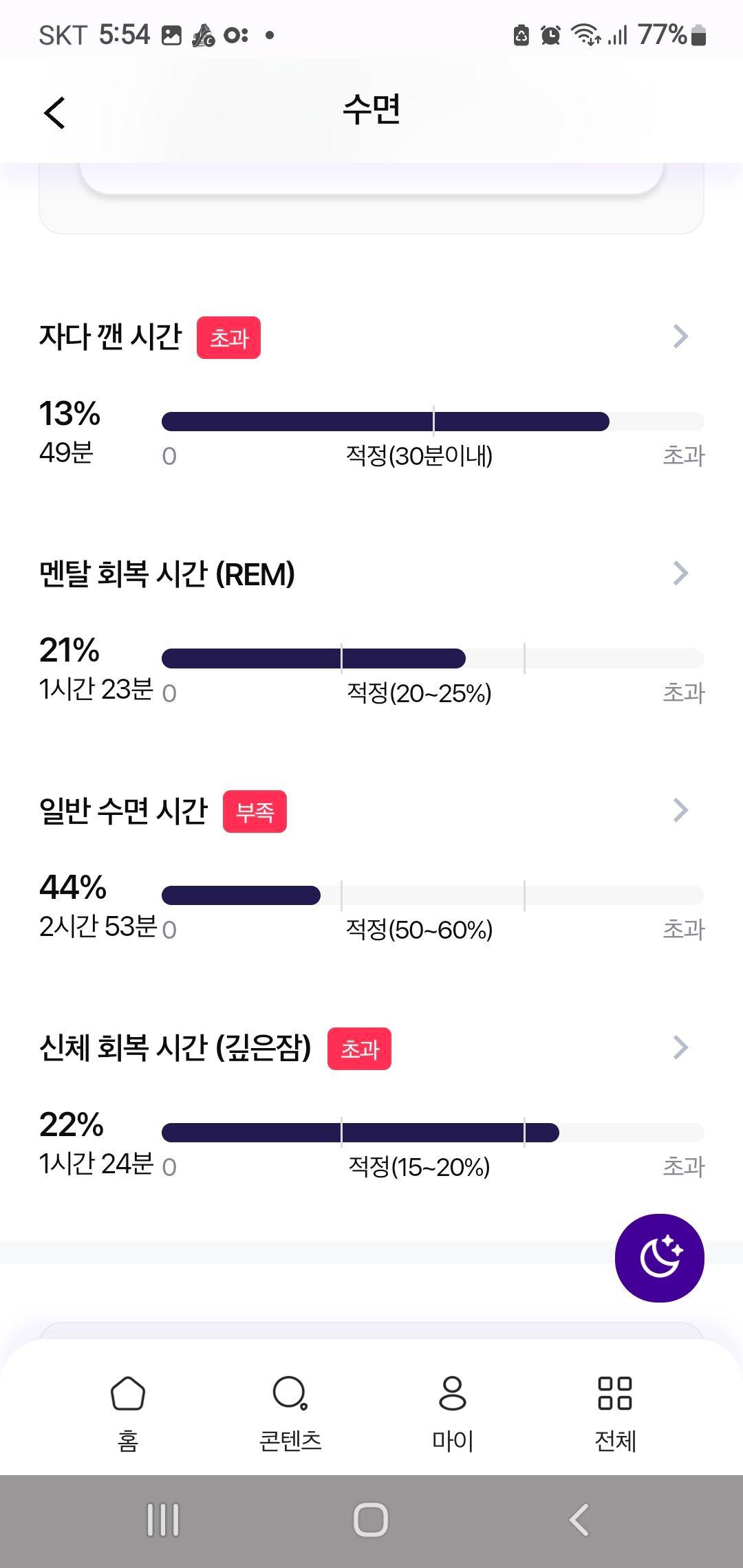Tap the 부족 badge beside 일반 수면 시간
The height and width of the screenshot is (1568, 743).
pyautogui.click(x=255, y=812)
